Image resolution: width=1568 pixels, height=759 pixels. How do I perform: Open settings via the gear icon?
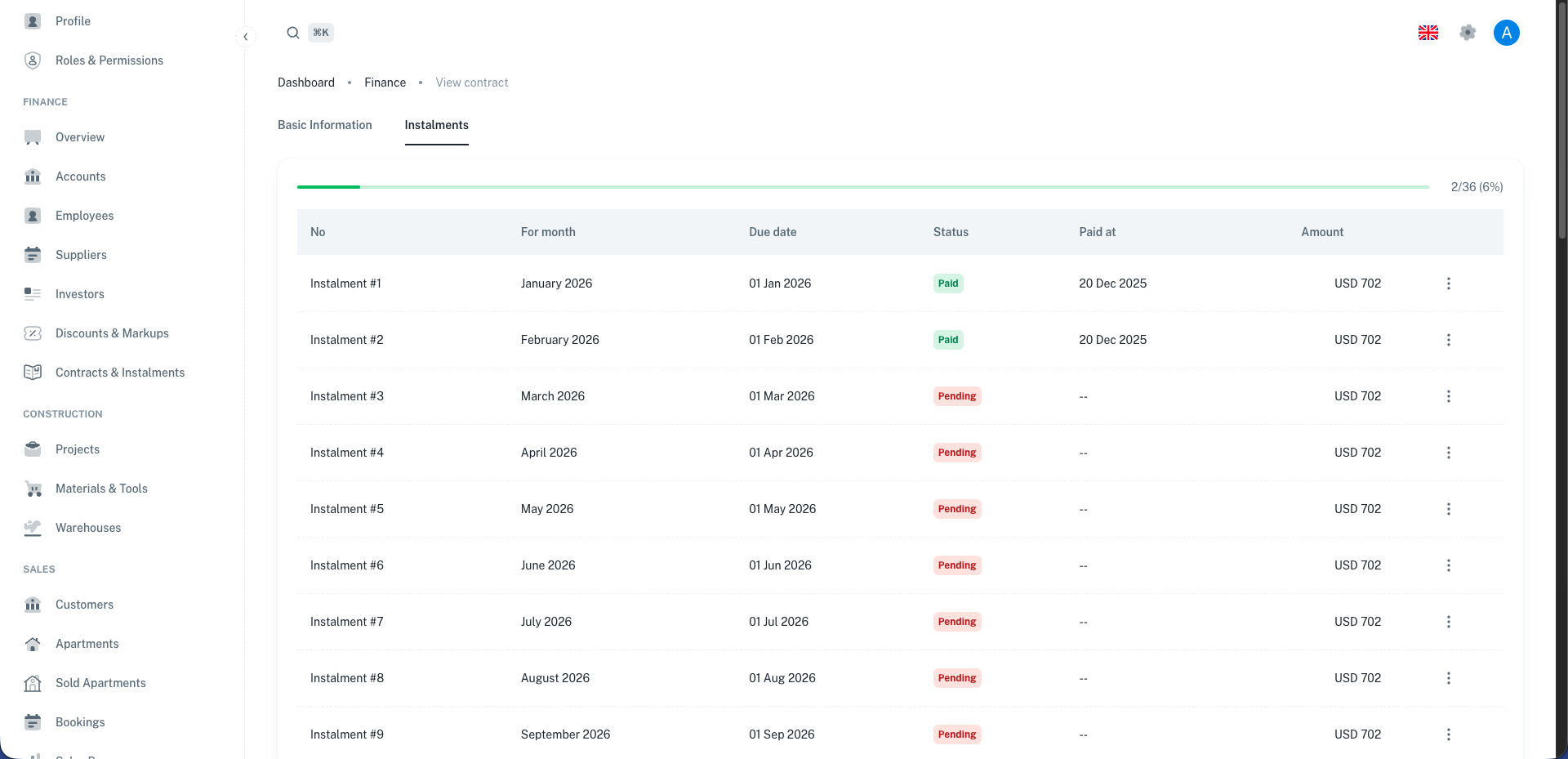1468,33
